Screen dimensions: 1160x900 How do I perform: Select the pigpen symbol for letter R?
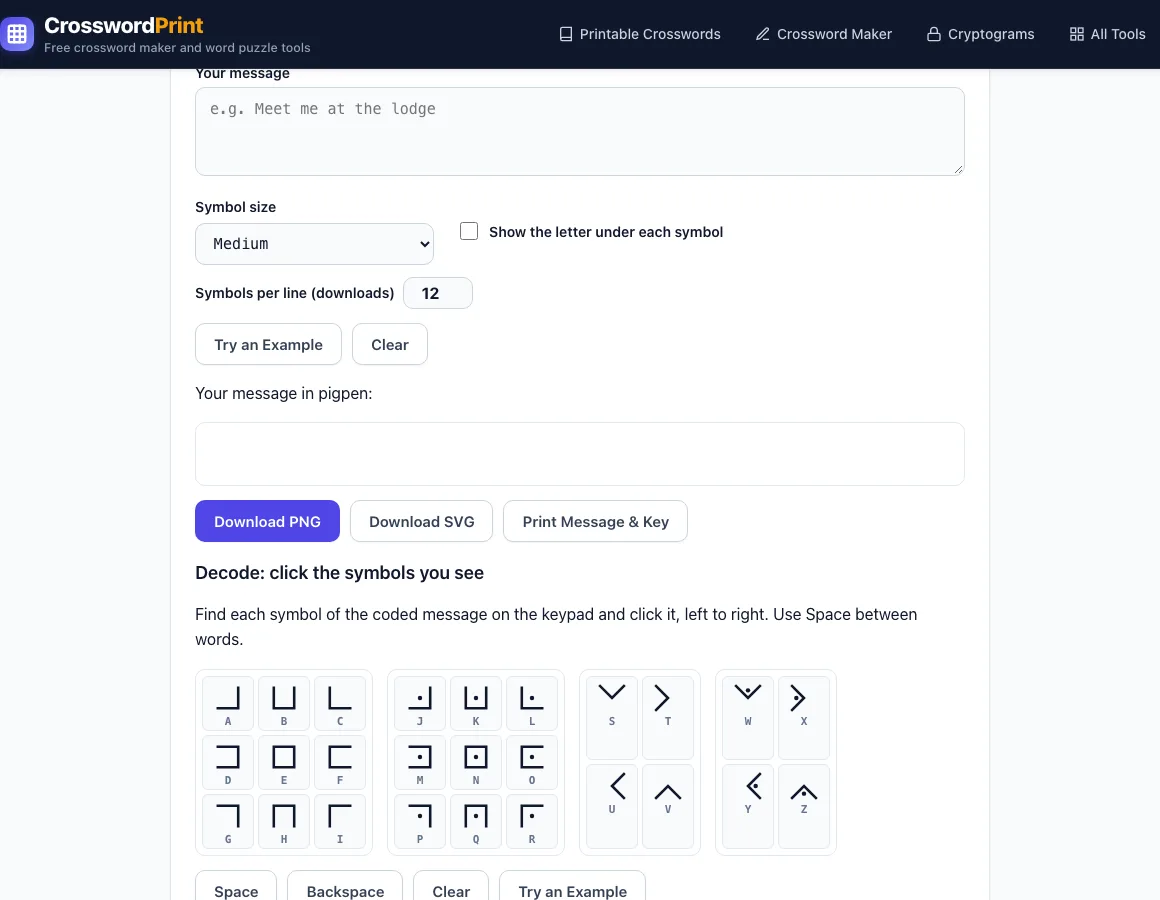532,822
